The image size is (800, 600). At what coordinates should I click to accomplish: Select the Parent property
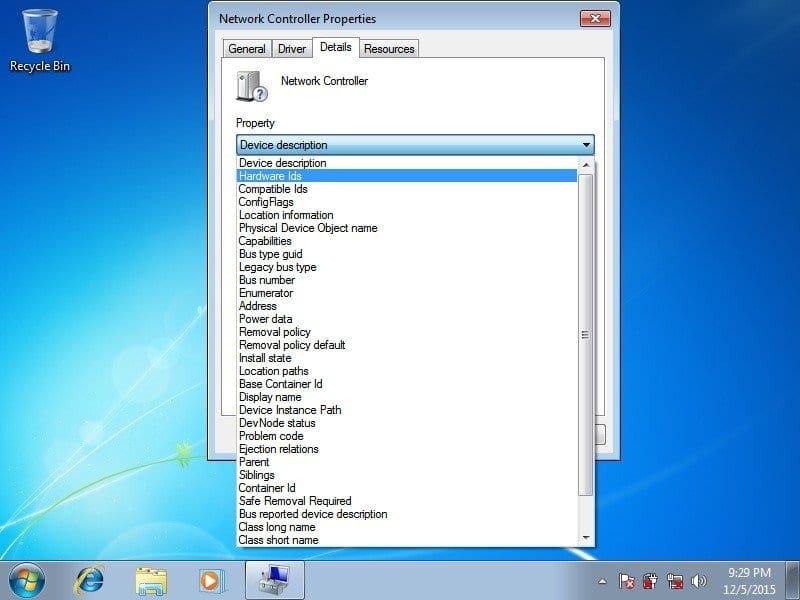pos(407,462)
